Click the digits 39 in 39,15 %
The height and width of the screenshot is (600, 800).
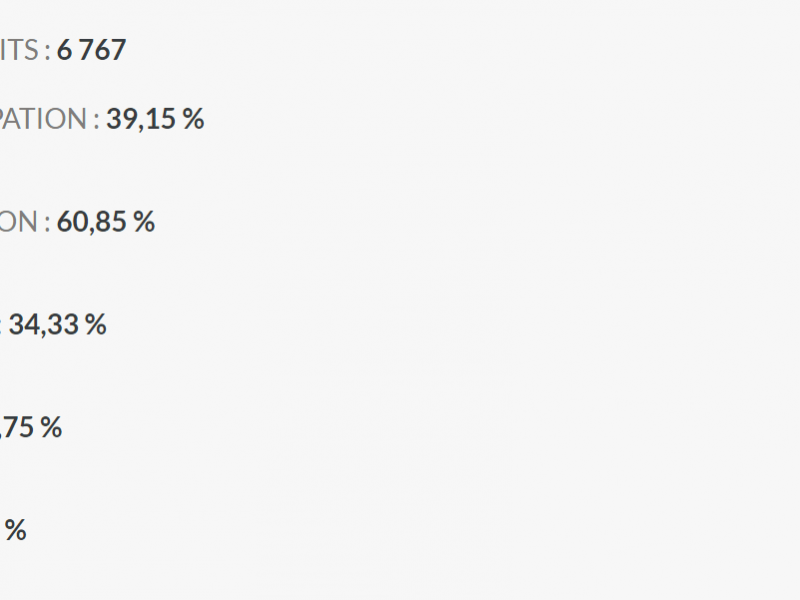(120, 119)
